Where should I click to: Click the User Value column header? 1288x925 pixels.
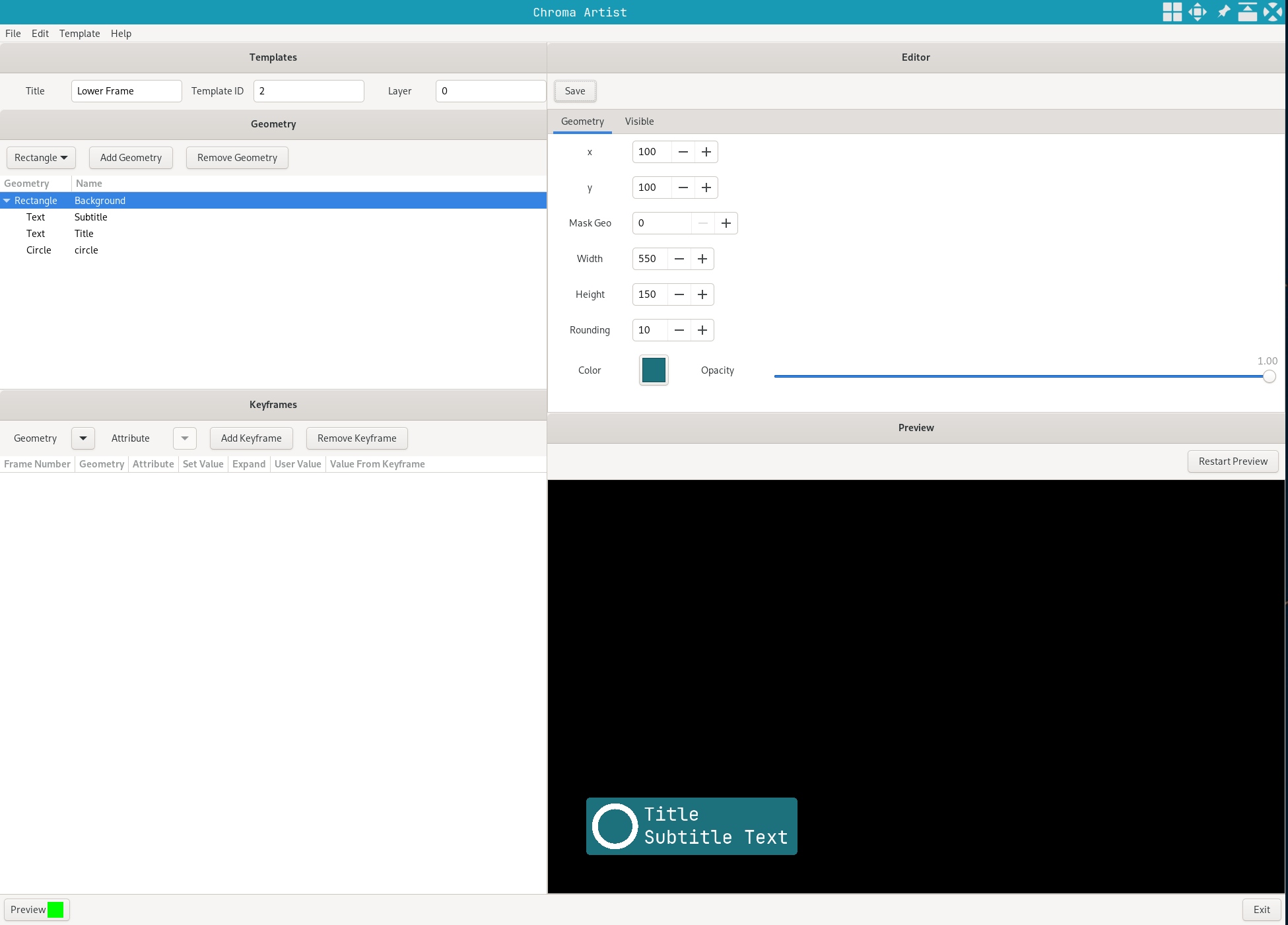point(298,464)
